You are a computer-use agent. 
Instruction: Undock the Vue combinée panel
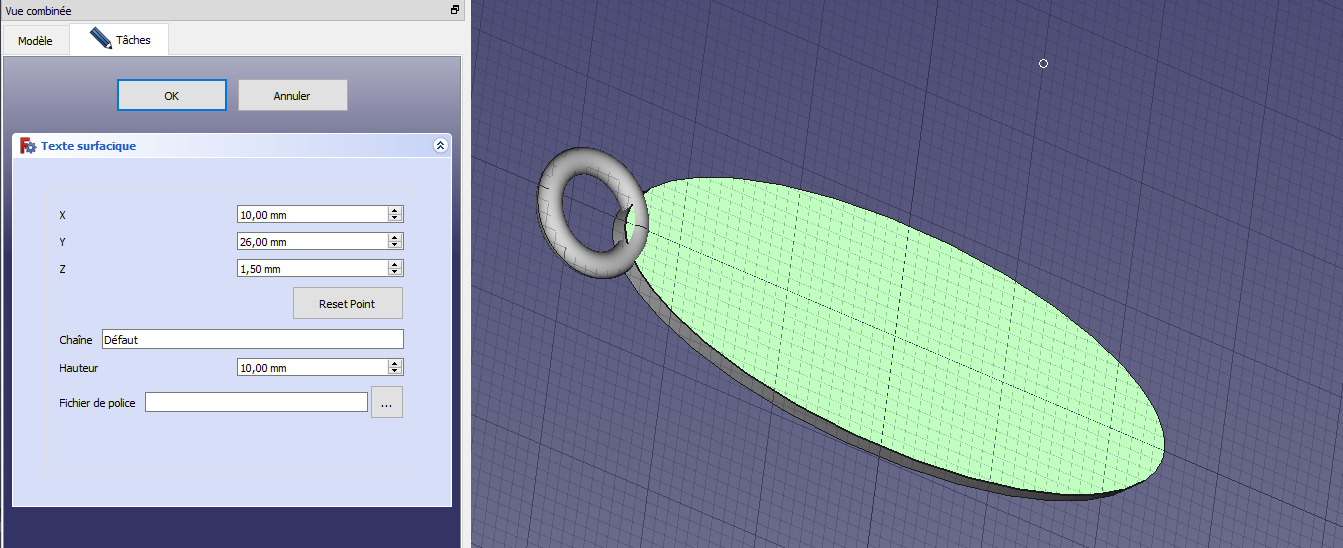coord(455,10)
